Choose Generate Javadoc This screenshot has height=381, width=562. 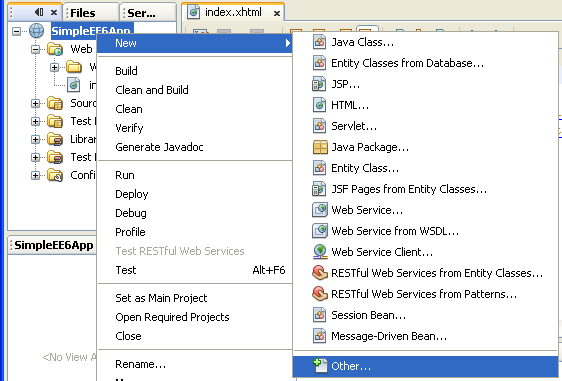tap(195, 147)
